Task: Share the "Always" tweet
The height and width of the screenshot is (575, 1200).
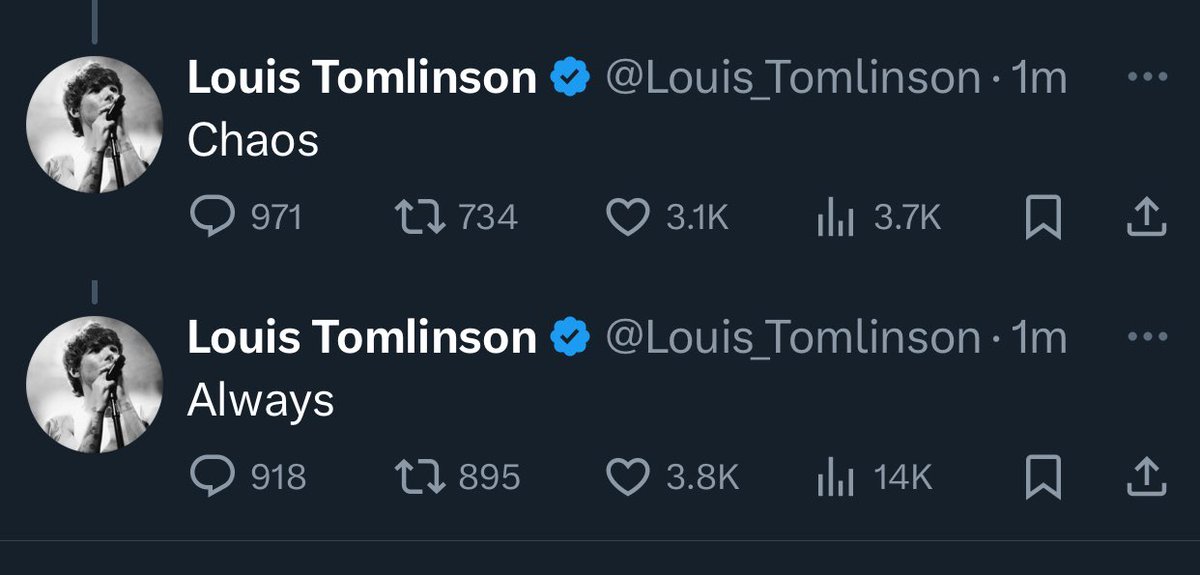Action: point(1146,478)
